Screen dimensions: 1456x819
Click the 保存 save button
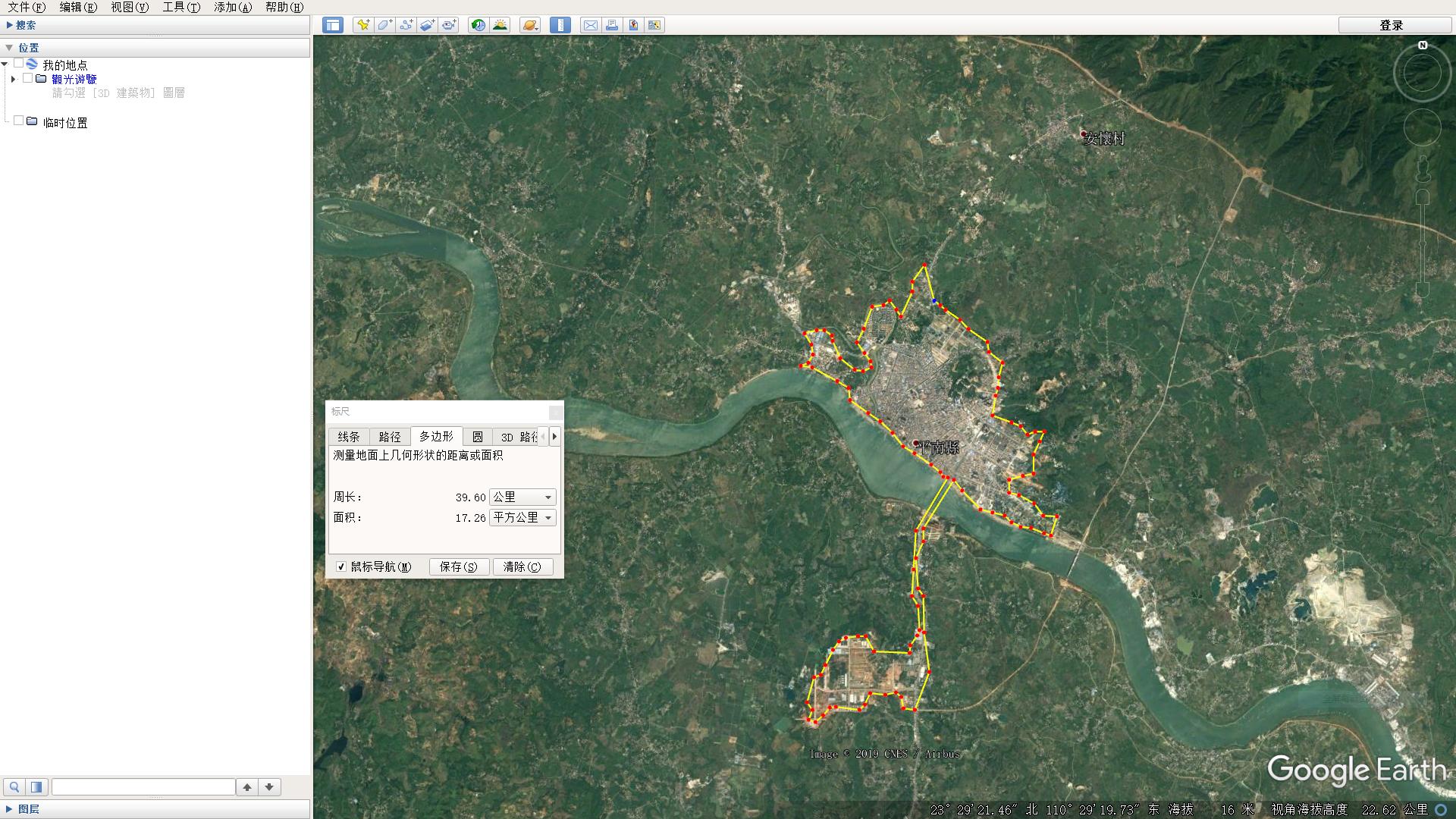click(459, 566)
